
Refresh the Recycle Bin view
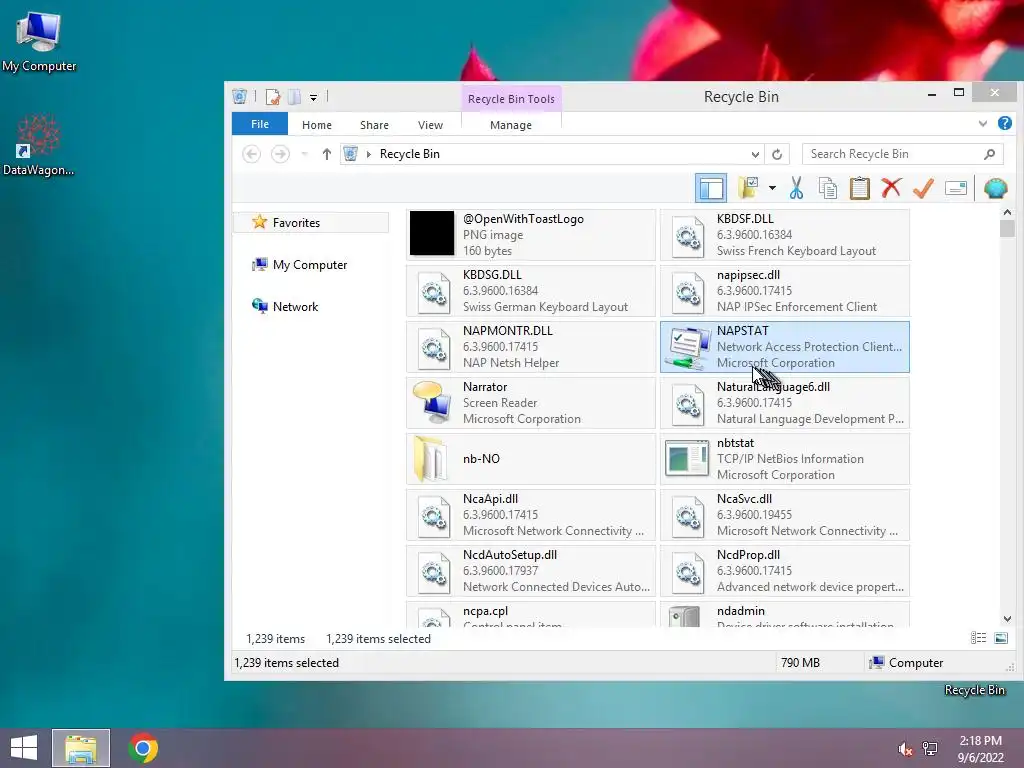pos(777,154)
